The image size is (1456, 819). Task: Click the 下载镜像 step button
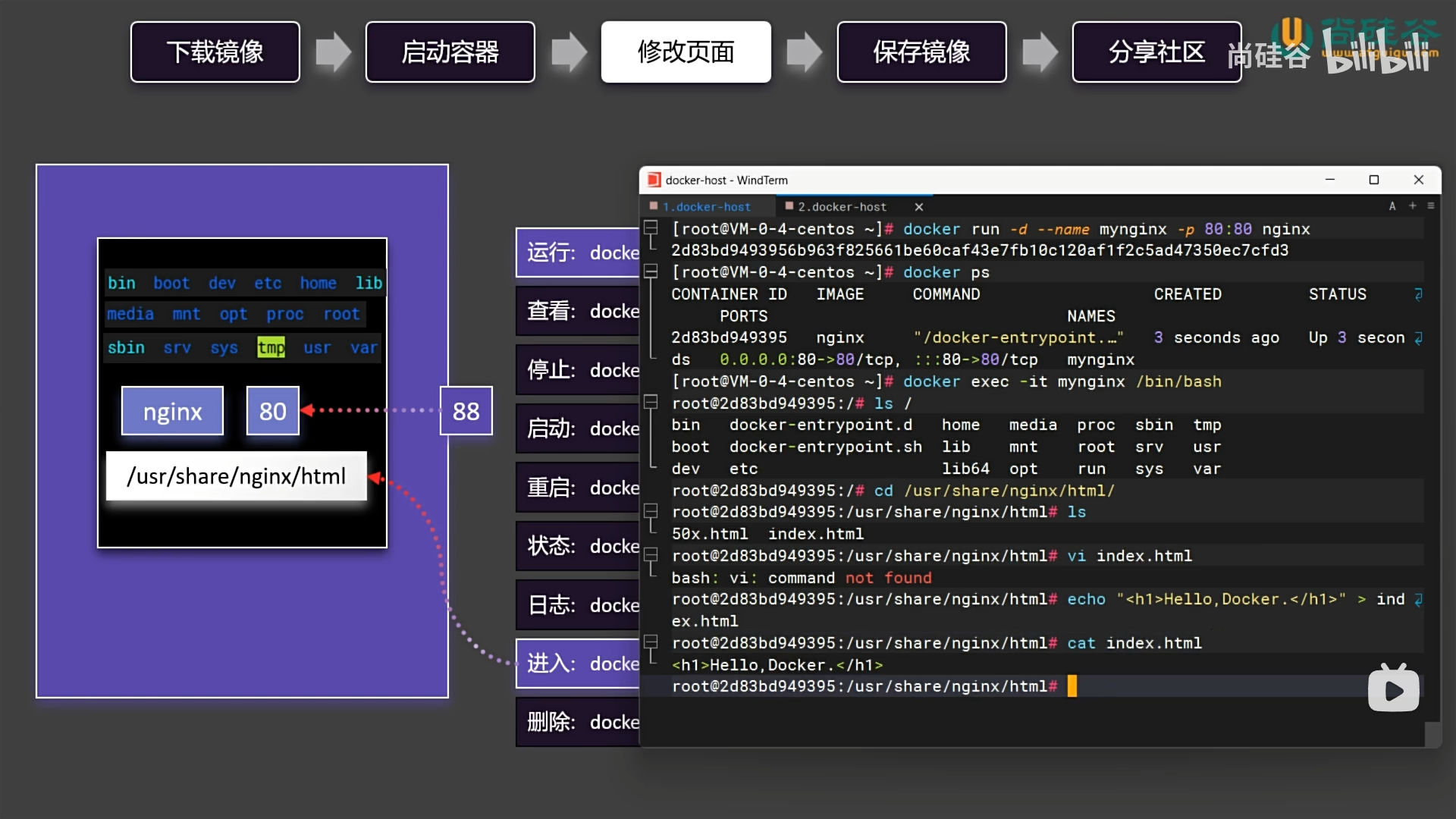215,52
